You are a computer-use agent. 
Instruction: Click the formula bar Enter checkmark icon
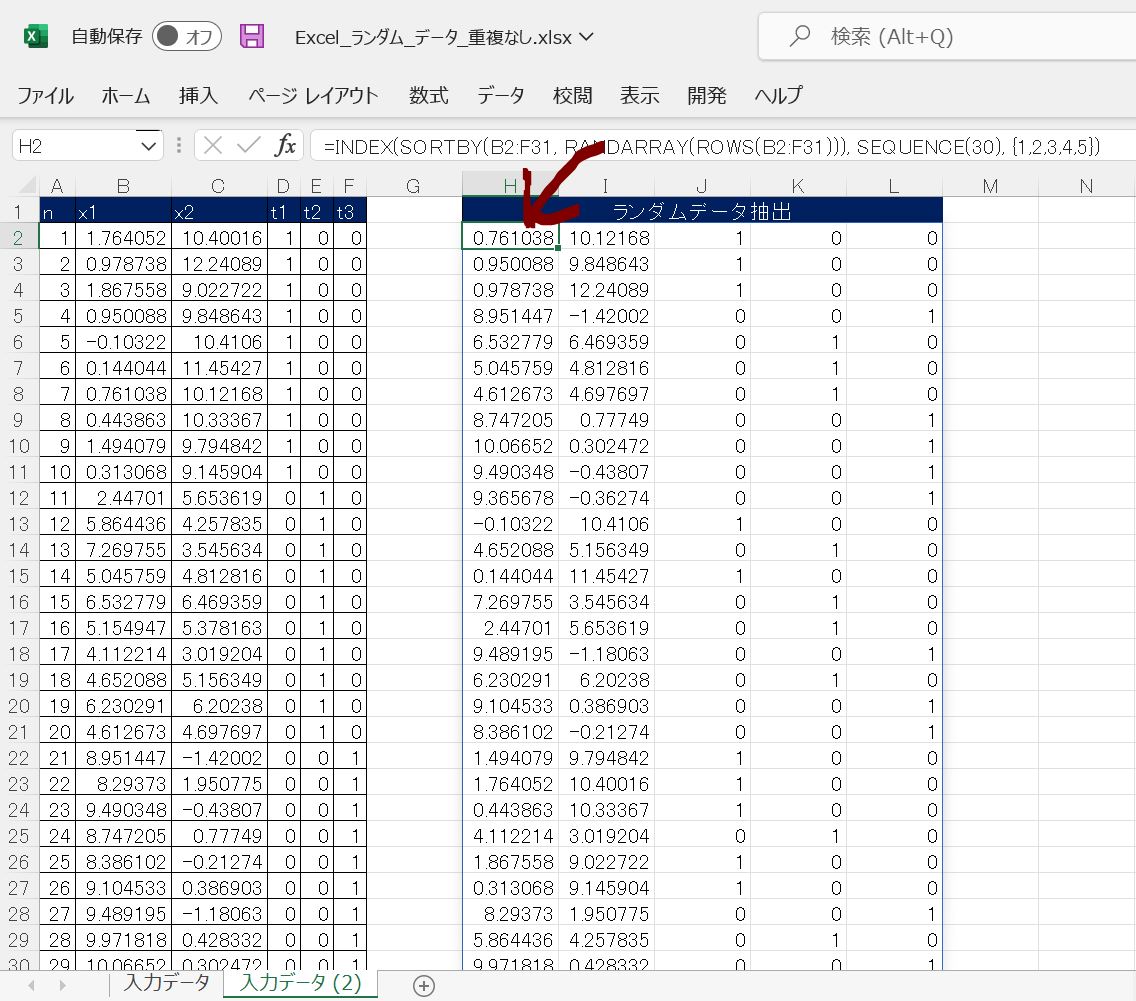tap(248, 146)
